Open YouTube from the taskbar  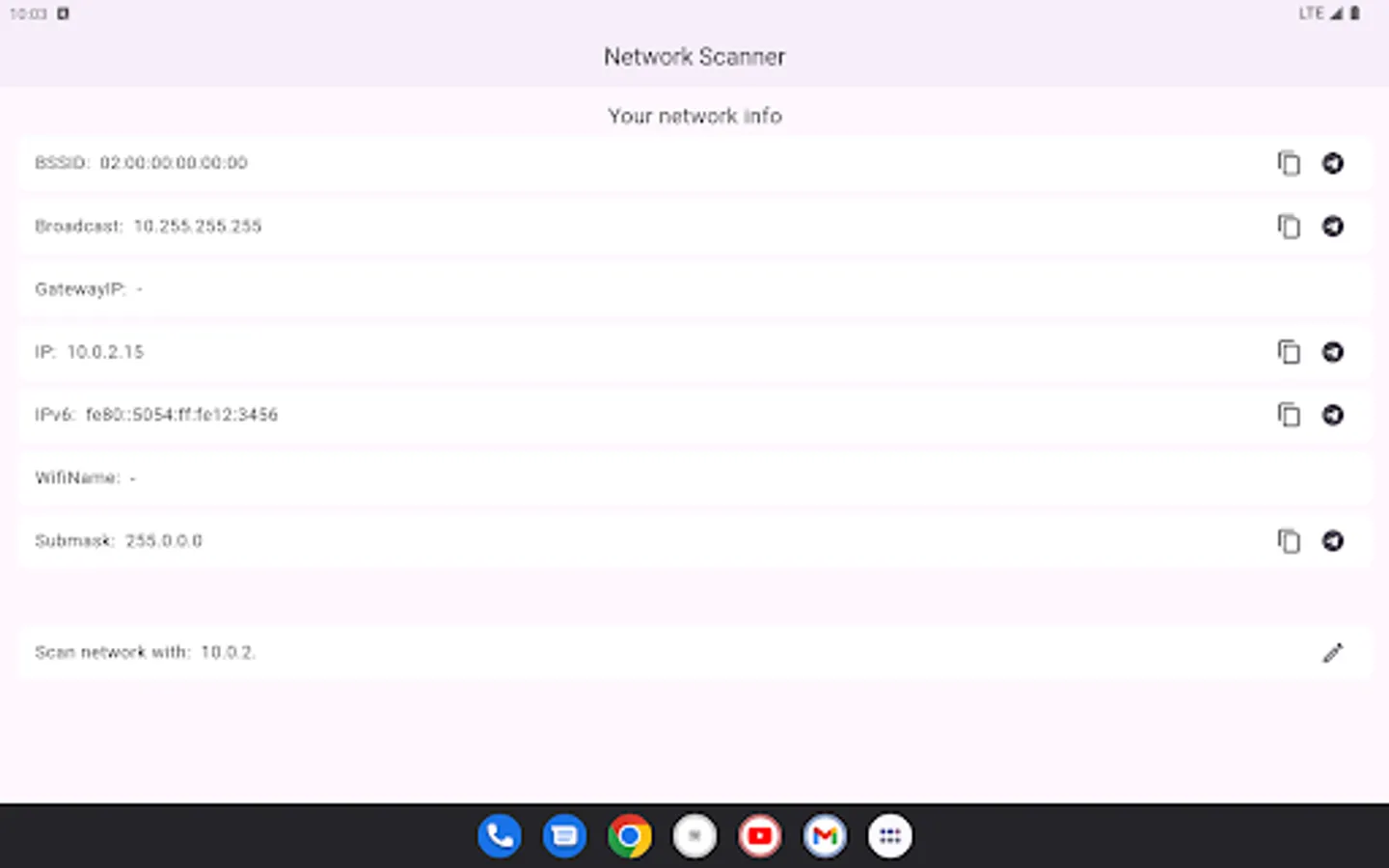(x=760, y=835)
